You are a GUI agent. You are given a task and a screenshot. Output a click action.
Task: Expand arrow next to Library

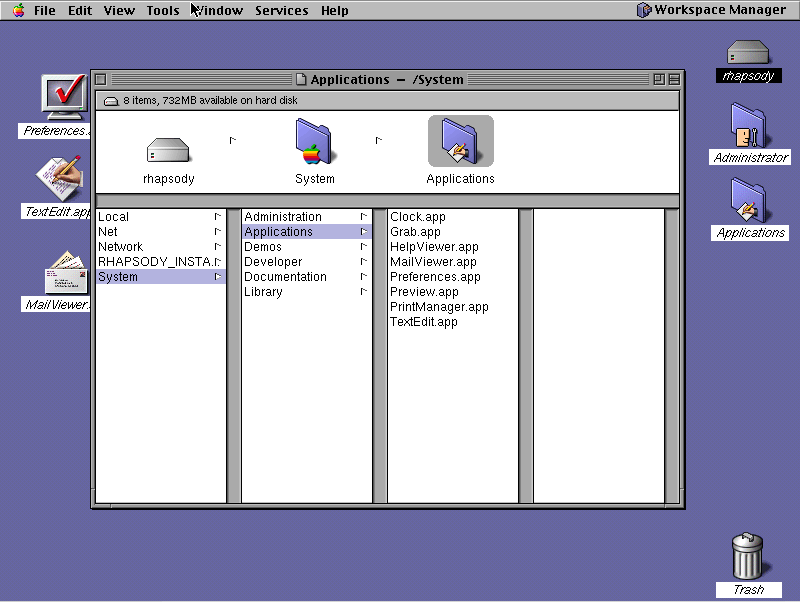point(364,291)
